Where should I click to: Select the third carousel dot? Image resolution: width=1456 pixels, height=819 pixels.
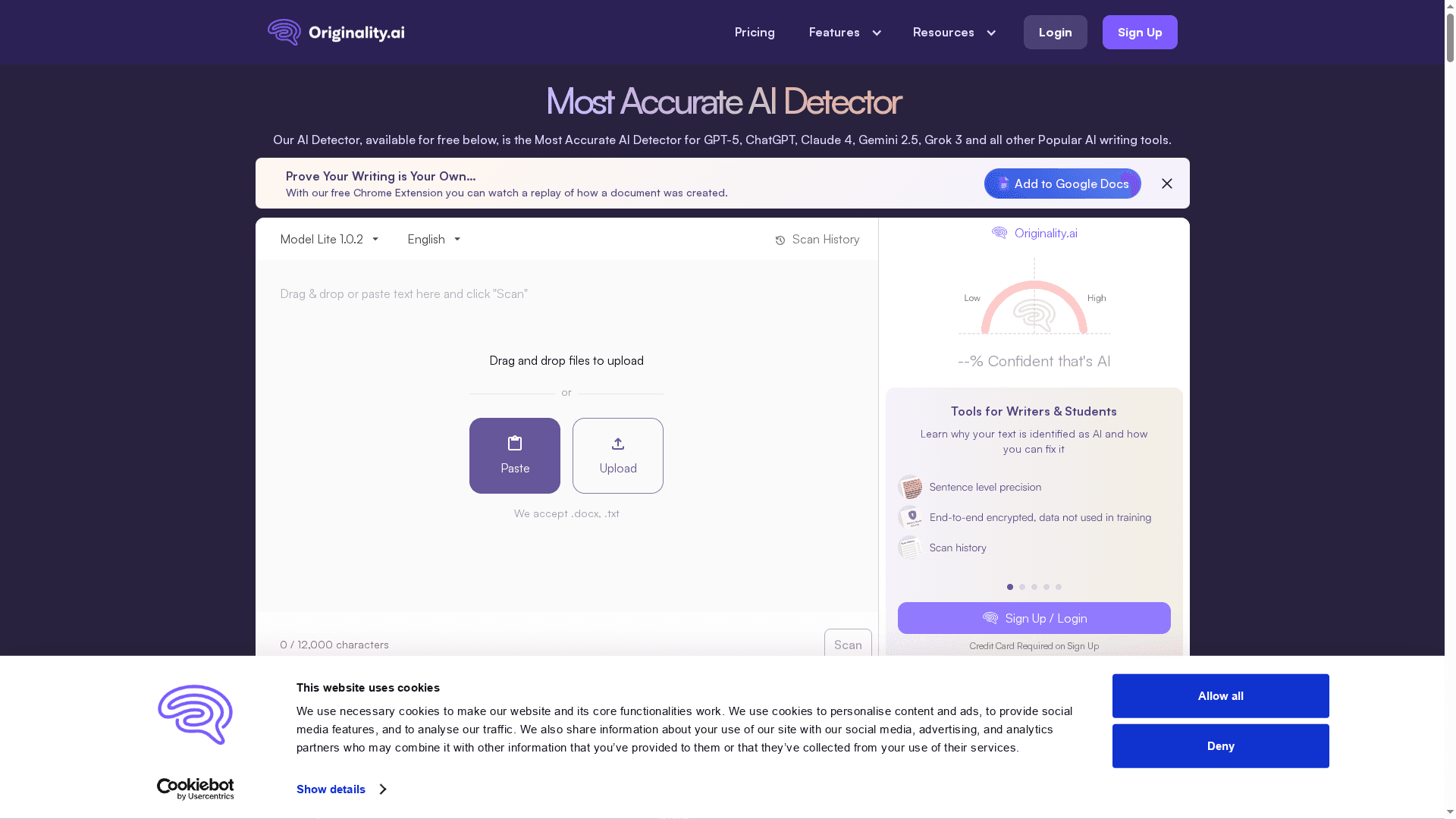1034,587
